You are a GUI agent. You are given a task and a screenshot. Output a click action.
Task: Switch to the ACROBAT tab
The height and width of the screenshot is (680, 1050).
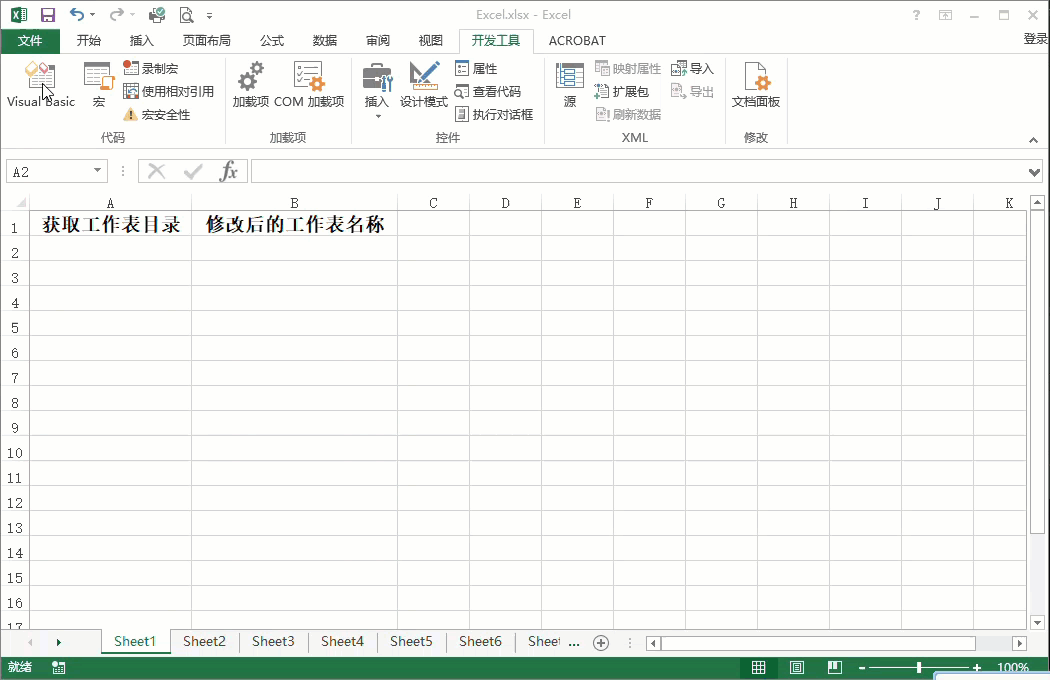click(x=577, y=41)
